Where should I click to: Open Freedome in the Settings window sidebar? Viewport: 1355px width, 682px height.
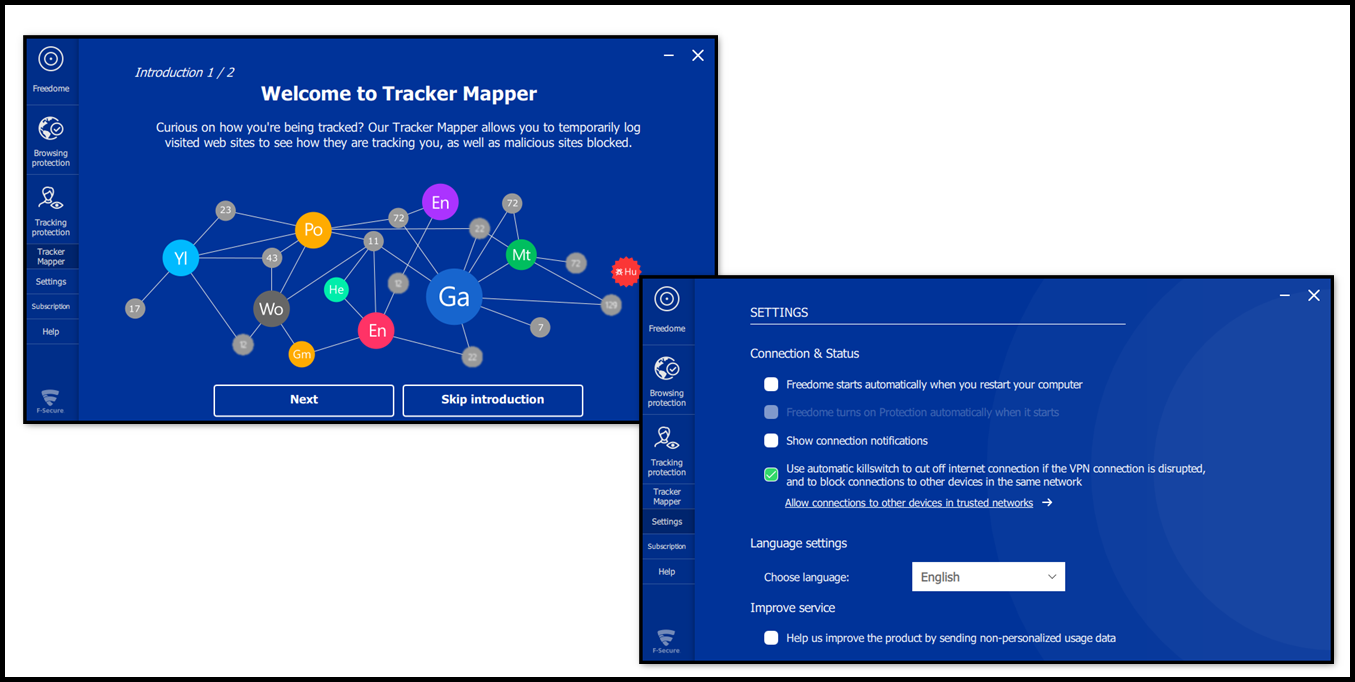coord(667,310)
